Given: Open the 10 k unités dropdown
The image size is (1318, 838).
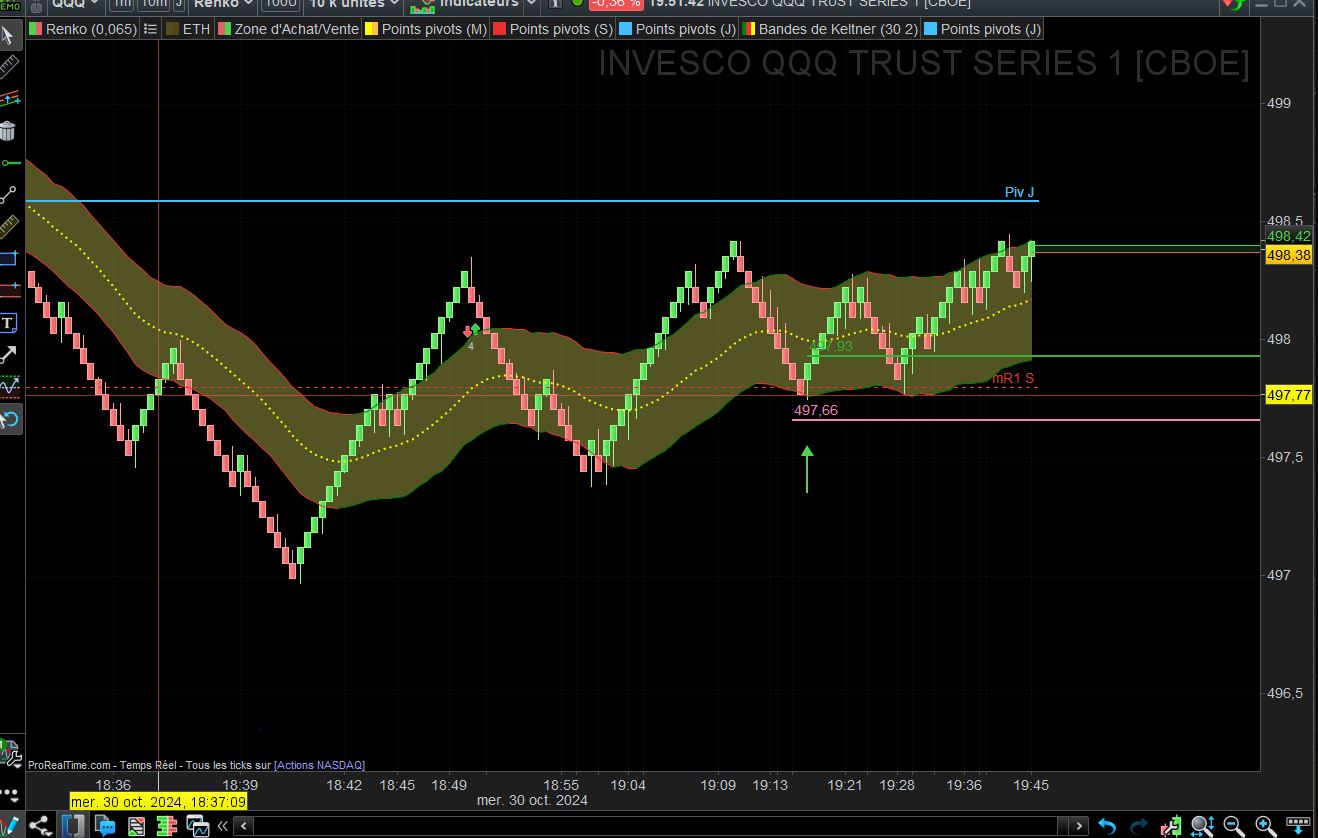Looking at the screenshot, I should tap(353, 4).
